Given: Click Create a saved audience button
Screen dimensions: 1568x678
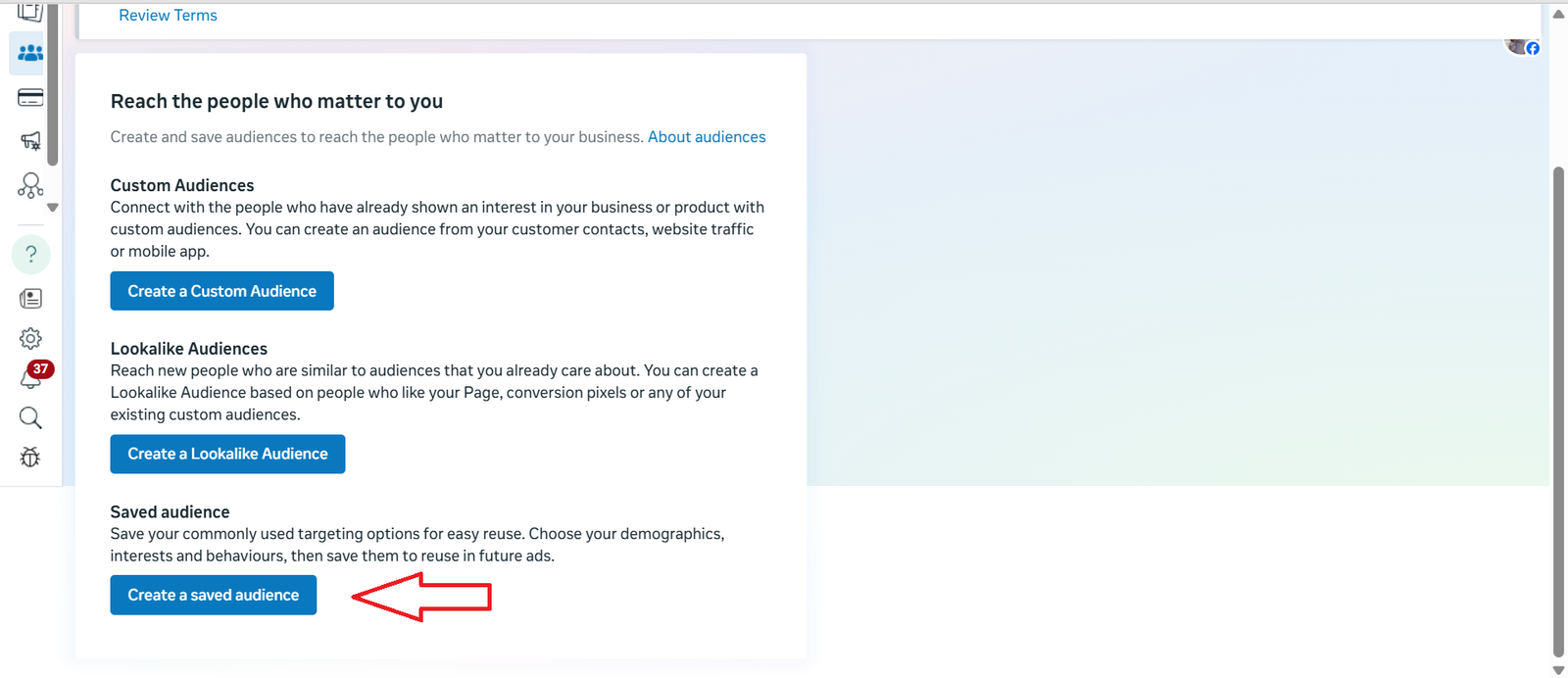Looking at the screenshot, I should [214, 595].
